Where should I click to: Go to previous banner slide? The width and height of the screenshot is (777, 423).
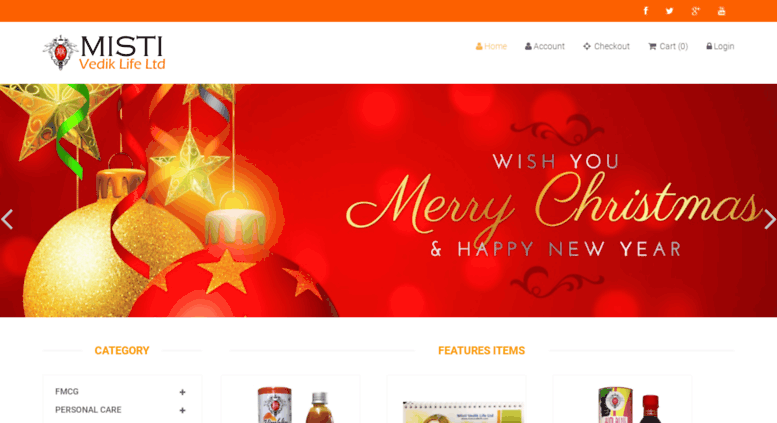click(7, 219)
